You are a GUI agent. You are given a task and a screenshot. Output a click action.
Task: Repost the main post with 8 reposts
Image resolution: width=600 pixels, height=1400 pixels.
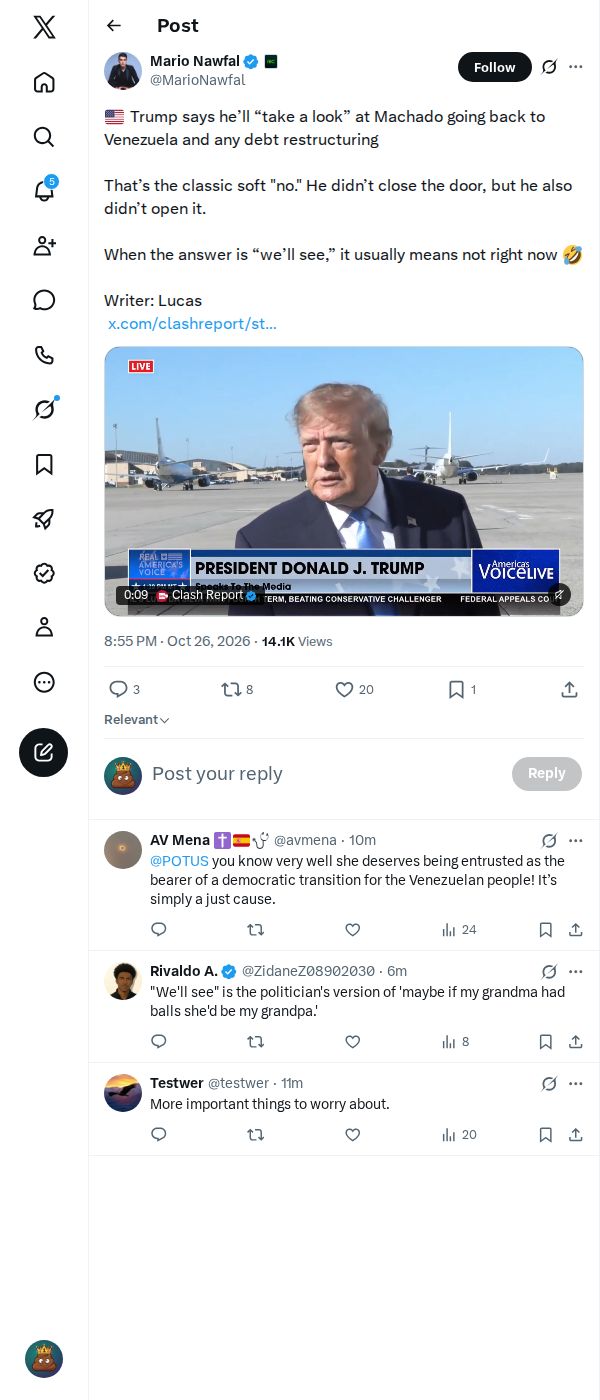[x=237, y=690]
